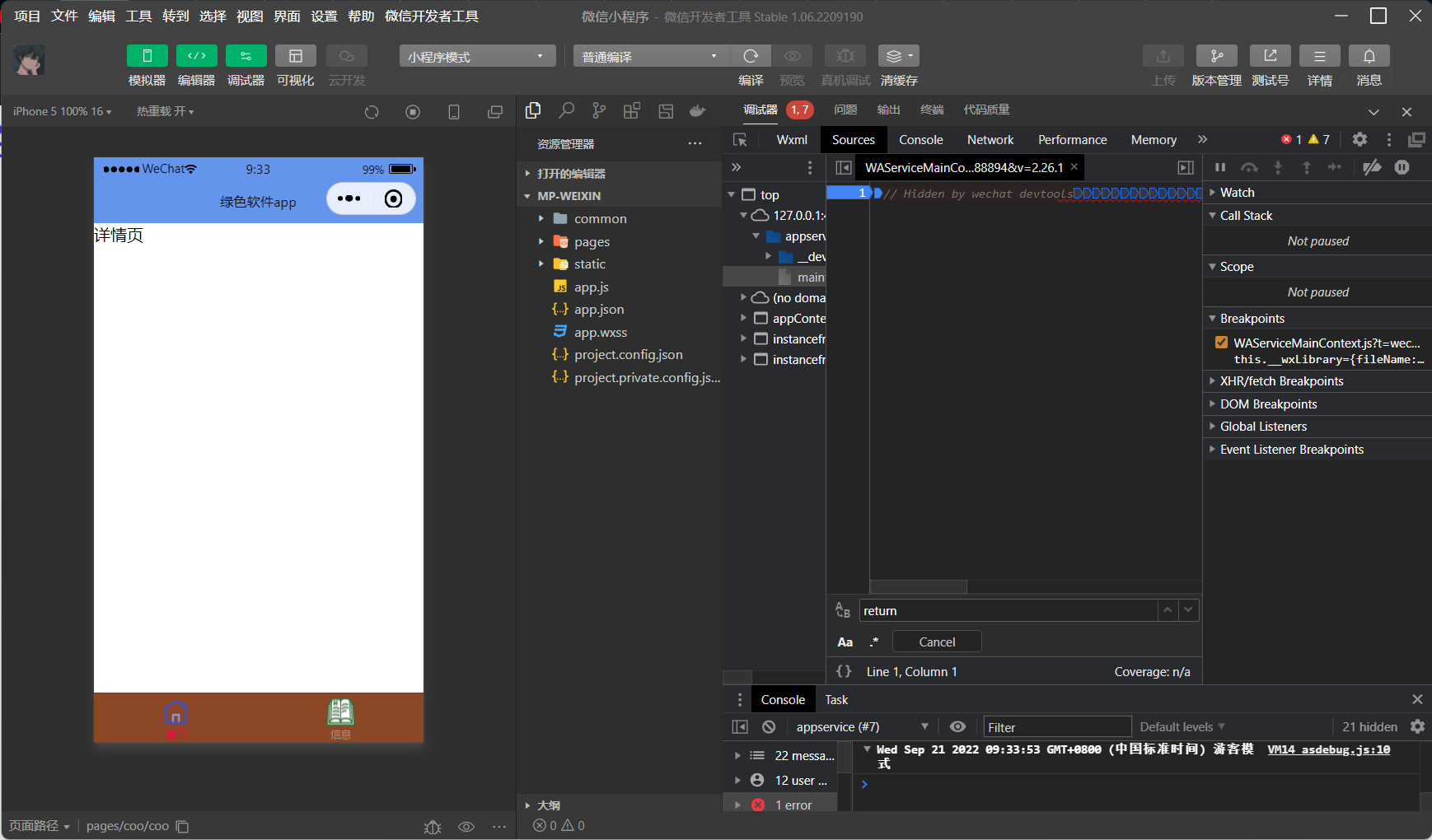Open project.config.json file

[x=629, y=354]
